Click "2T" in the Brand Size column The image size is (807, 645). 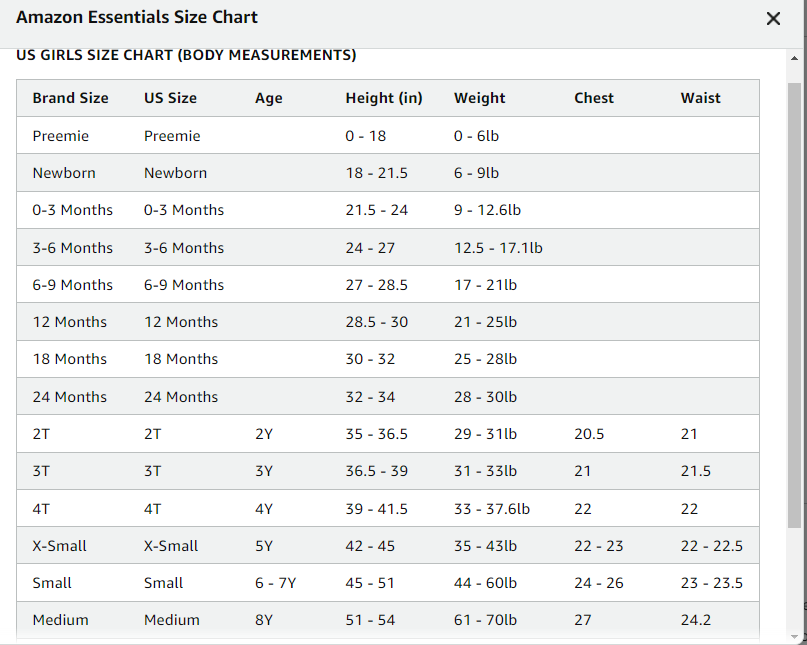(x=41, y=434)
